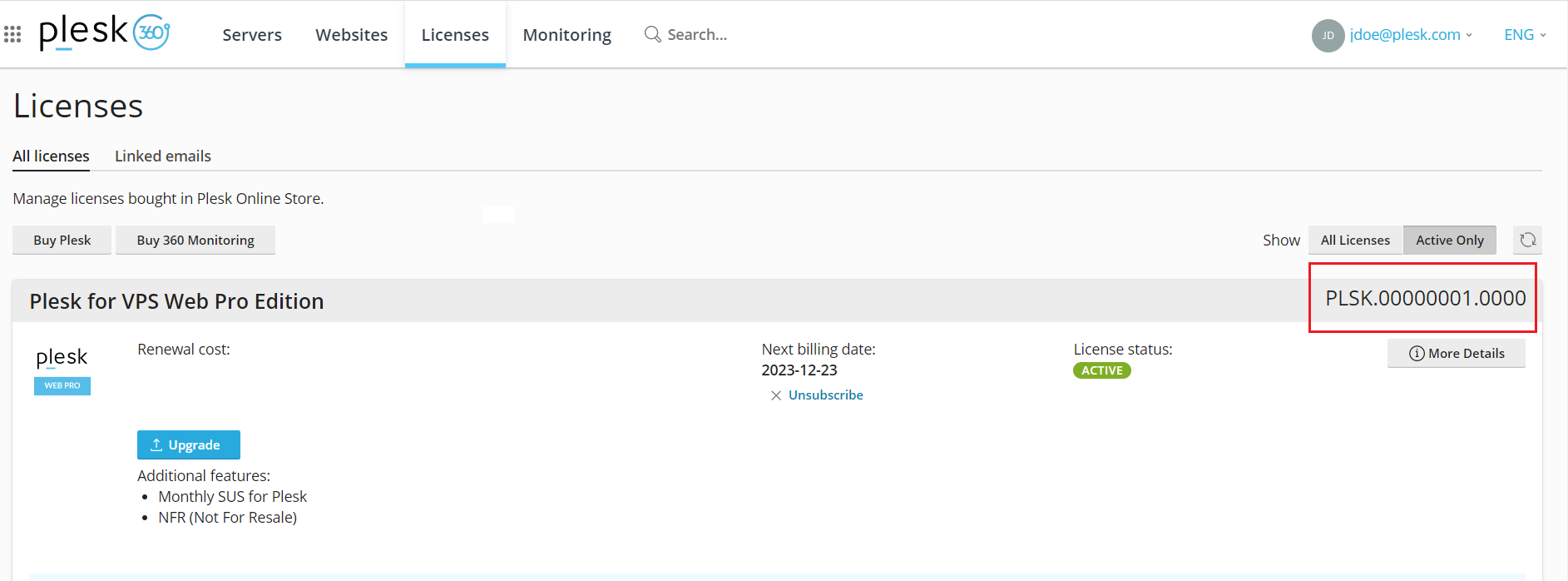Open the ENG language dropdown
This screenshot has height=581, width=1568.
point(1524,35)
